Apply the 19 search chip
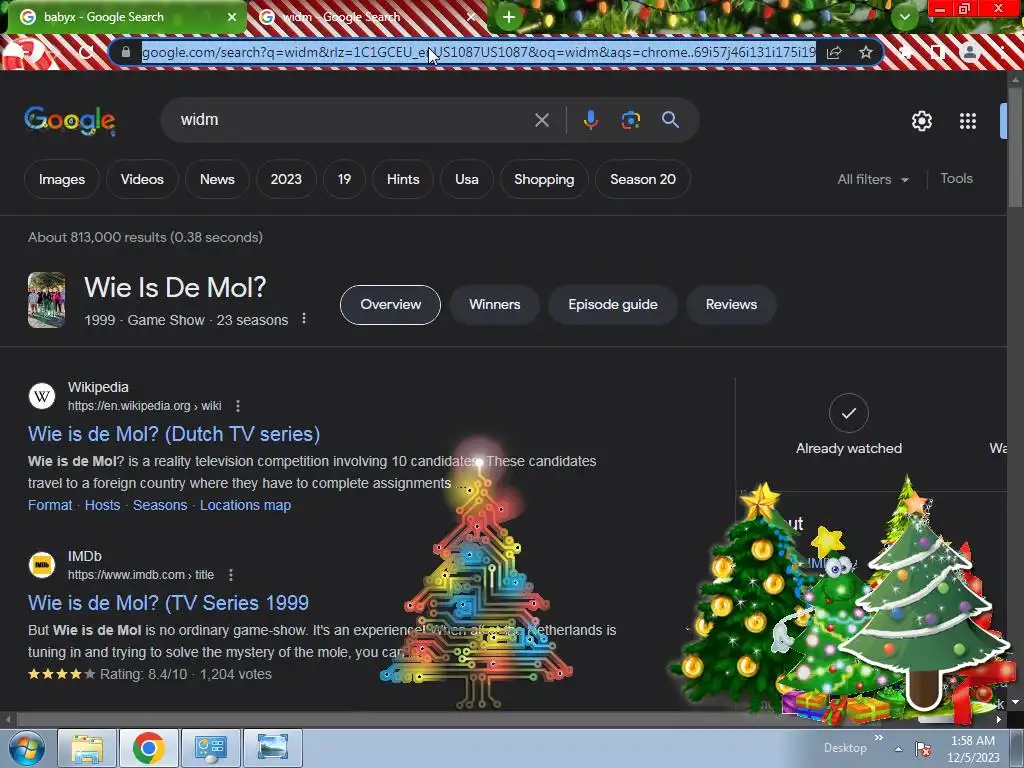 344,180
